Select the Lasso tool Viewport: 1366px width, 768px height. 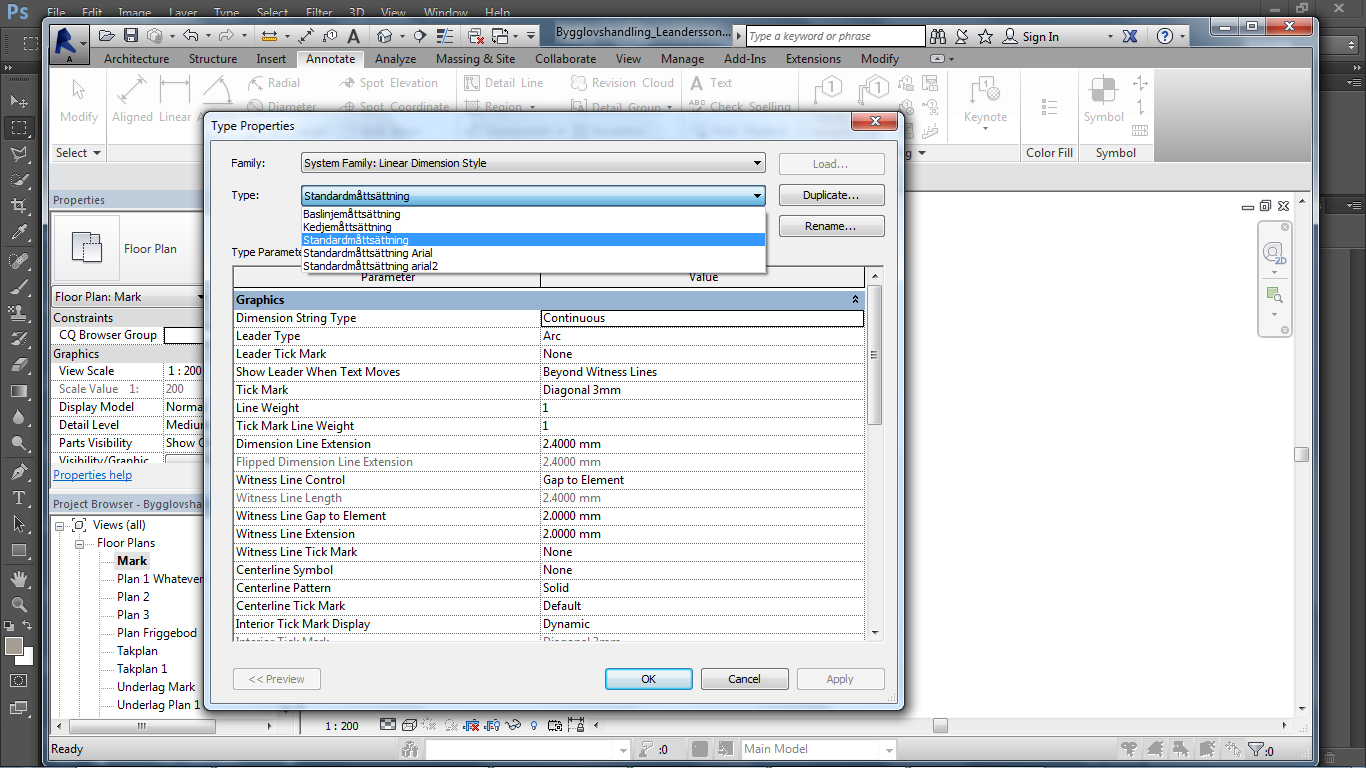19,154
